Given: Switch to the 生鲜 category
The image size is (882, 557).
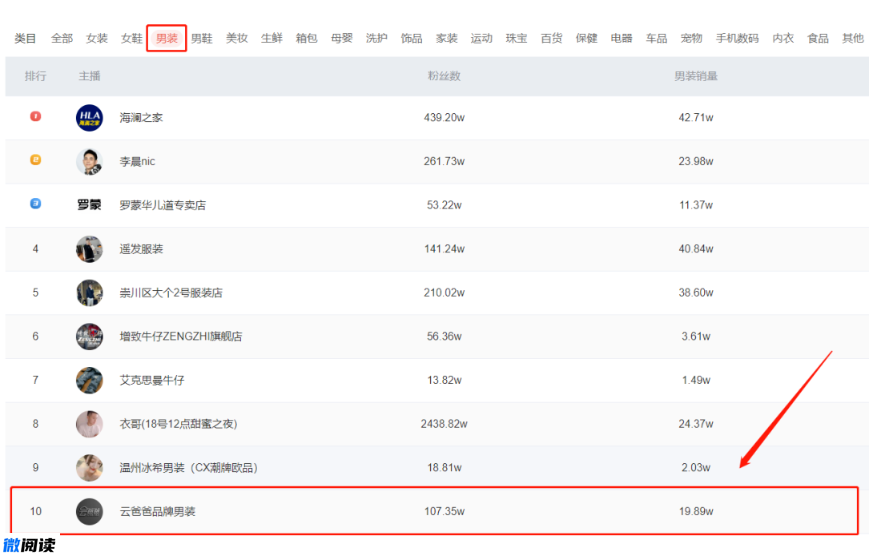Looking at the screenshot, I should point(272,38).
